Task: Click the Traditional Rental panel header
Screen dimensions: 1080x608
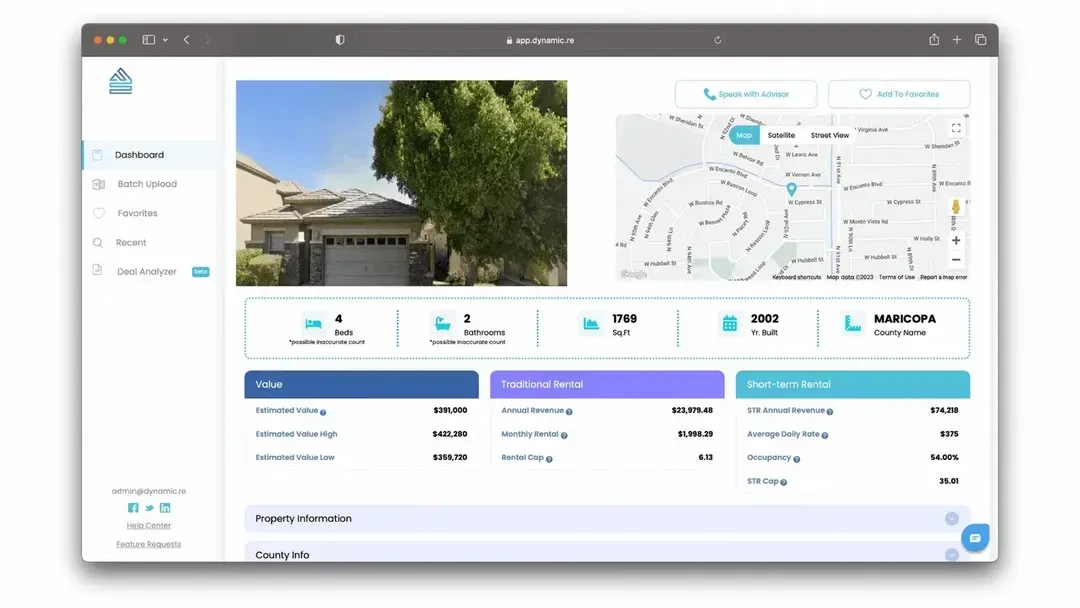Action: tap(607, 384)
